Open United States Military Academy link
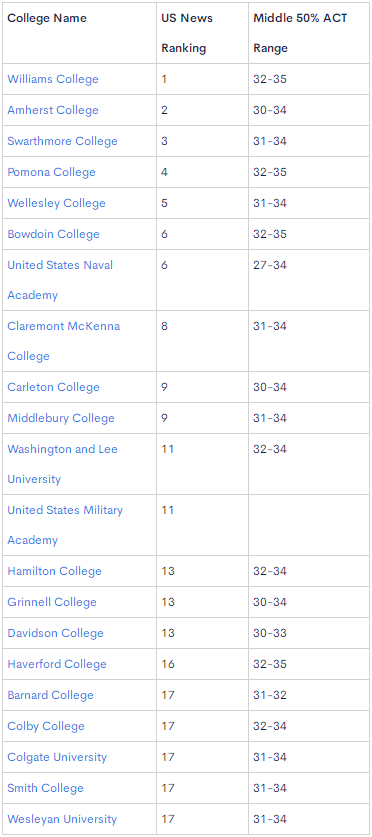372x837 pixels. [x=65, y=525]
